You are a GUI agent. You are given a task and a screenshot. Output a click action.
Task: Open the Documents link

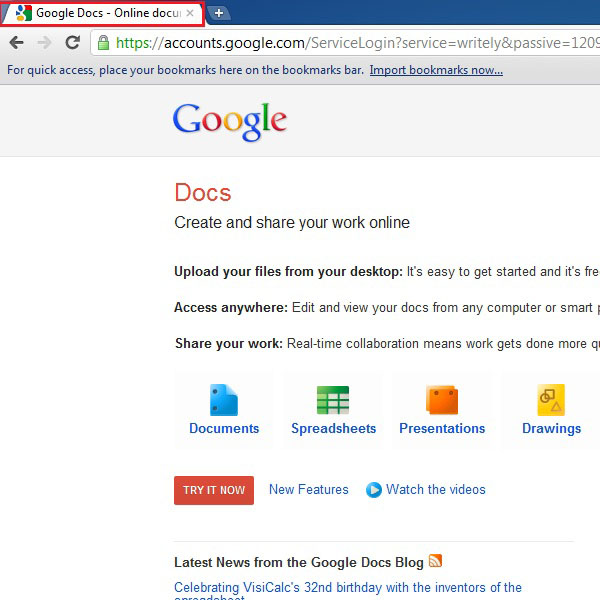click(224, 428)
